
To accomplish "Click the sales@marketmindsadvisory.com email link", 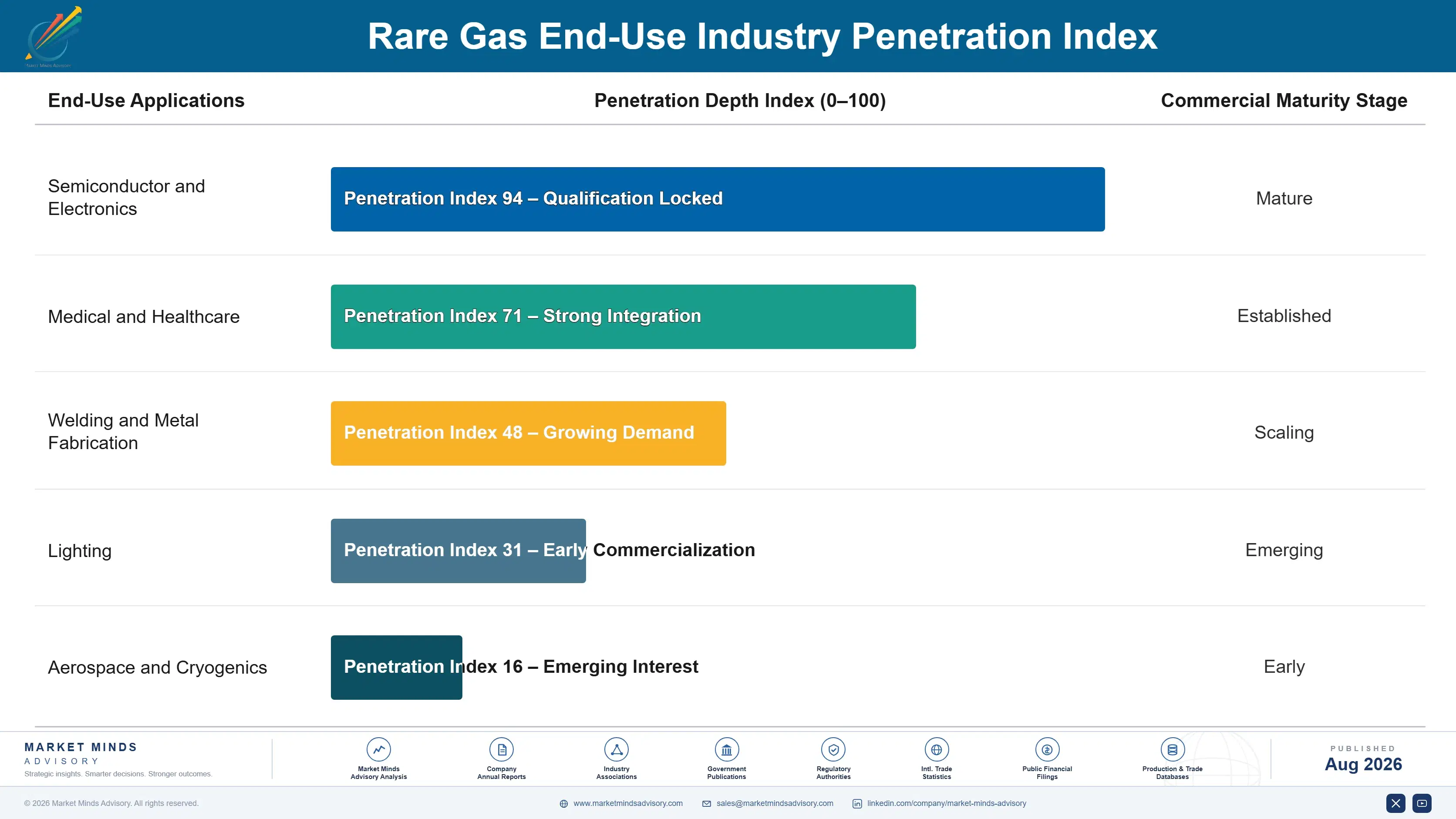I will (774, 803).
